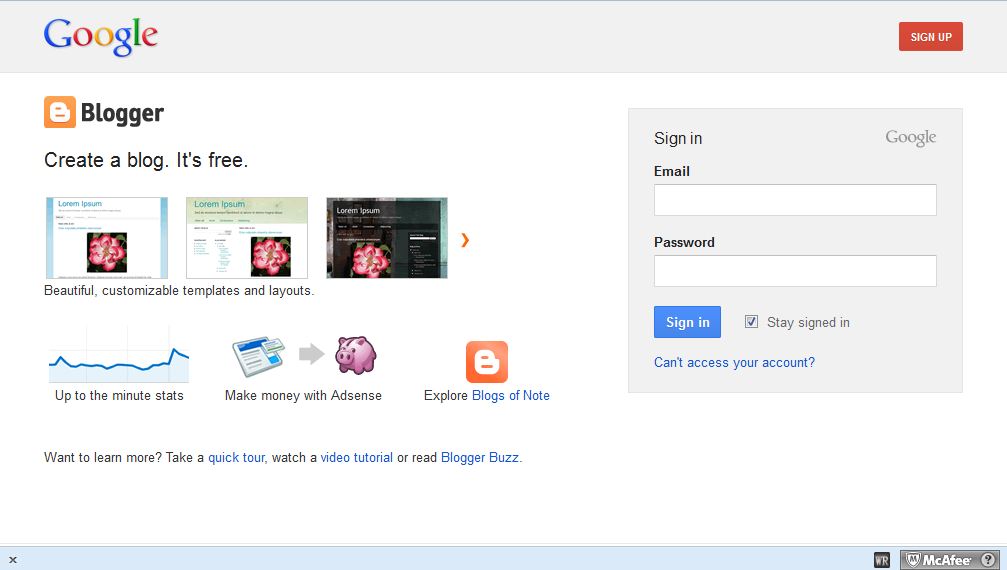1007x570 pixels.
Task: Open the video tutorial link
Action: 356,458
